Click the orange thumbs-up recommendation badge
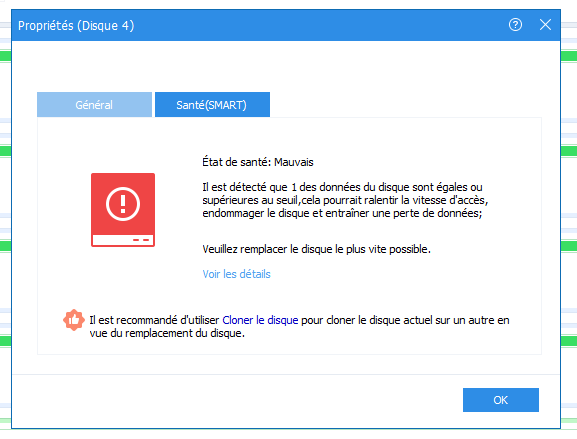Screen dimensions: 577x439 pos(74,320)
